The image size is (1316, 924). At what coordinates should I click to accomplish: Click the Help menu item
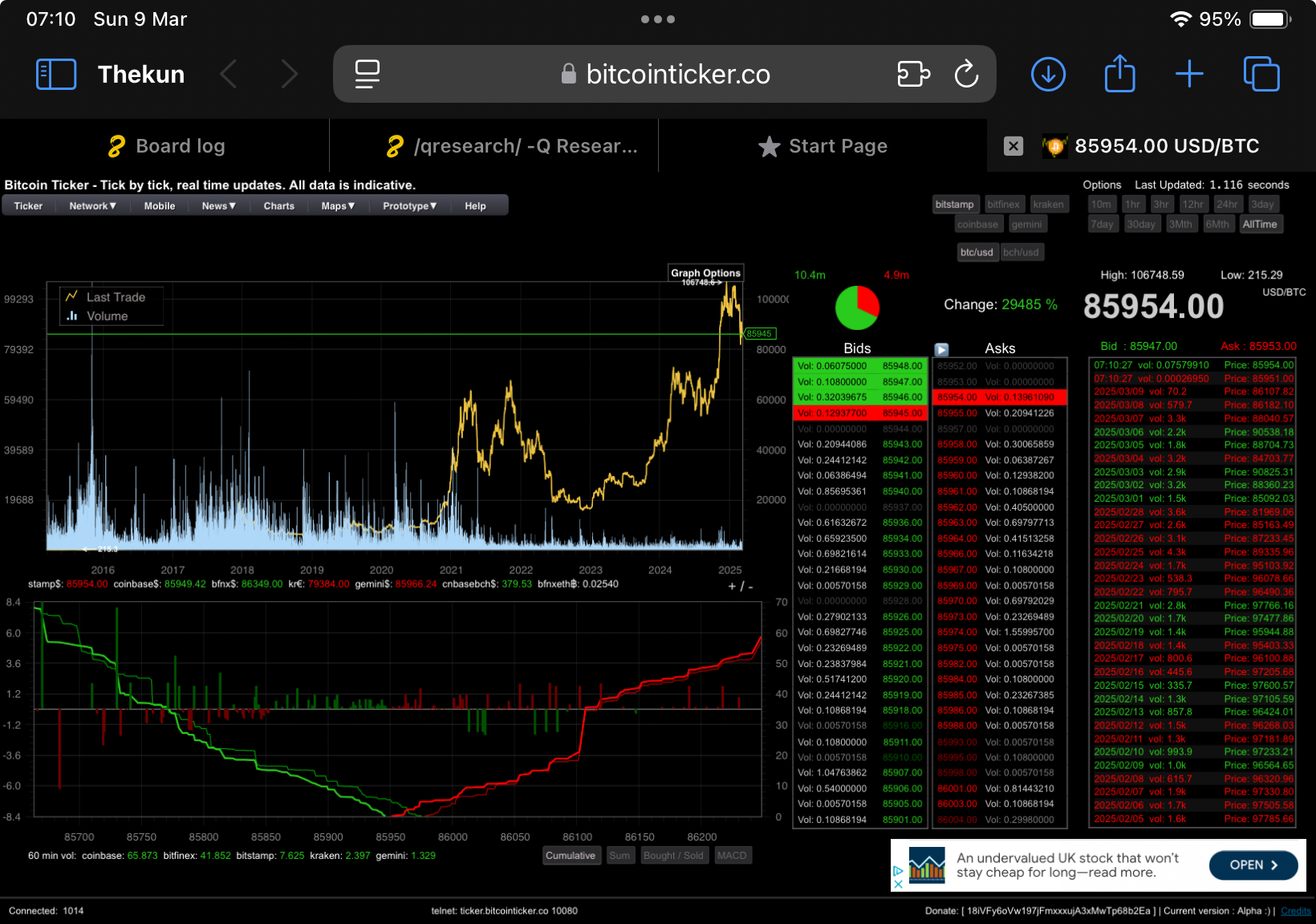(475, 206)
